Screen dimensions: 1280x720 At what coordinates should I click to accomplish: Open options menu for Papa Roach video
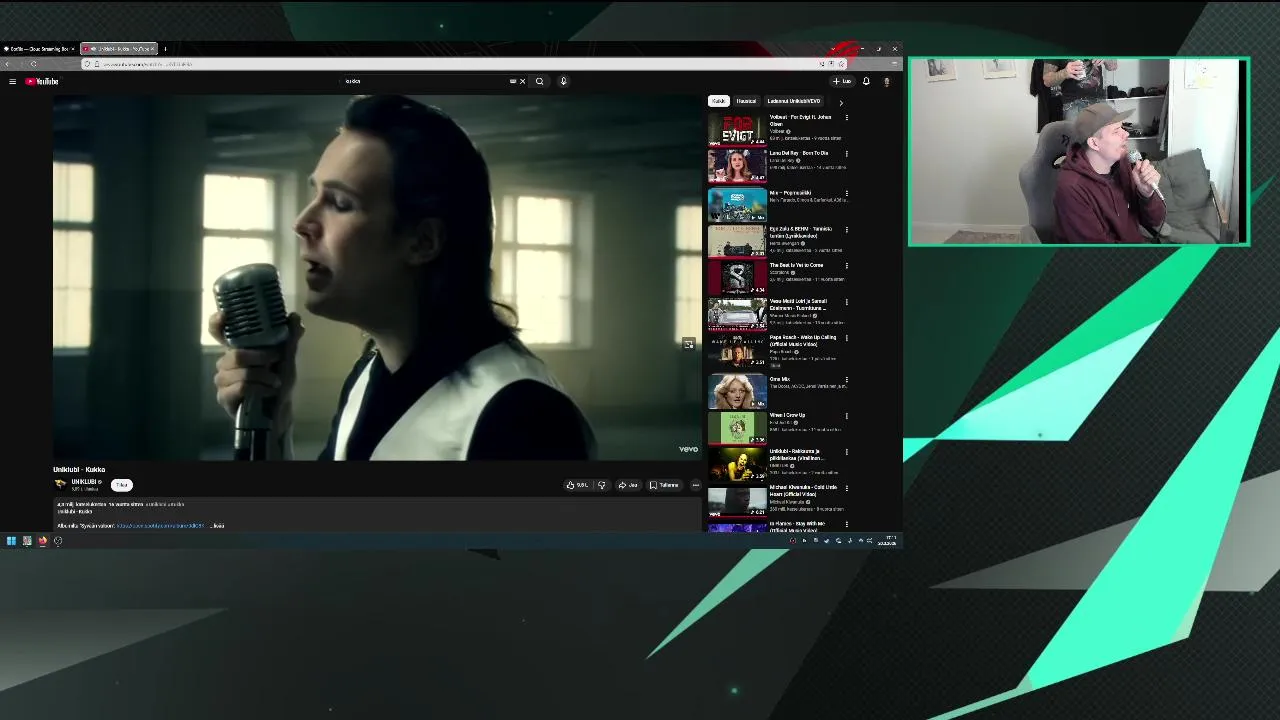pyautogui.click(x=847, y=338)
